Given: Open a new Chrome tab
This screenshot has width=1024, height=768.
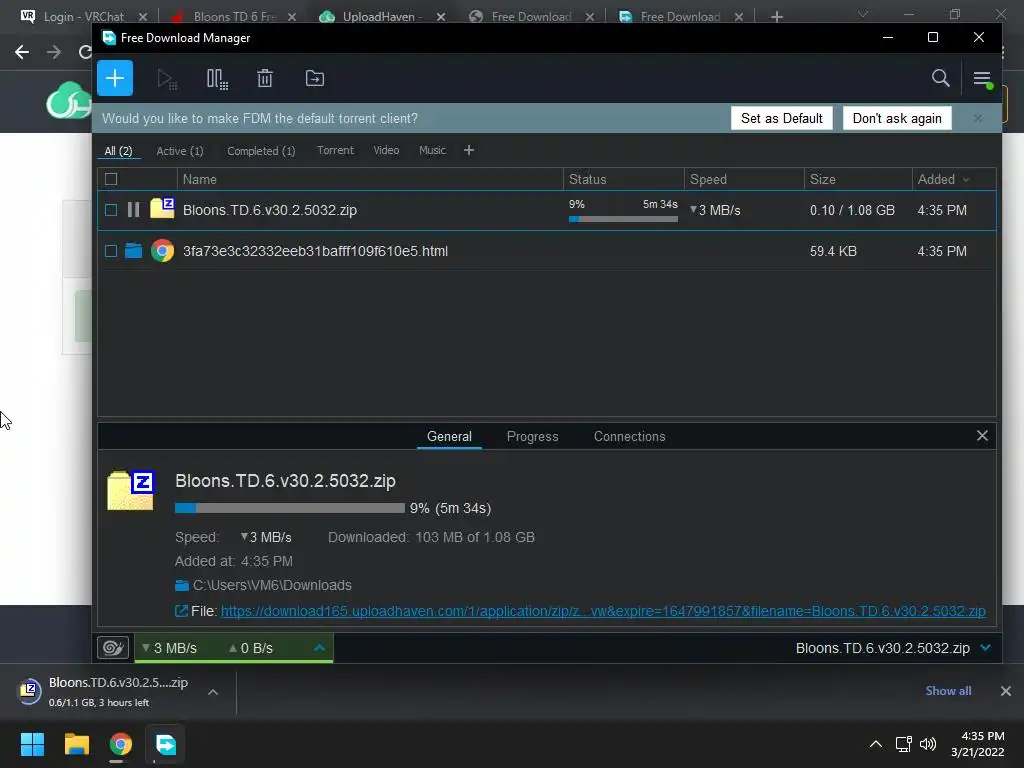Looking at the screenshot, I should click(x=776, y=16).
